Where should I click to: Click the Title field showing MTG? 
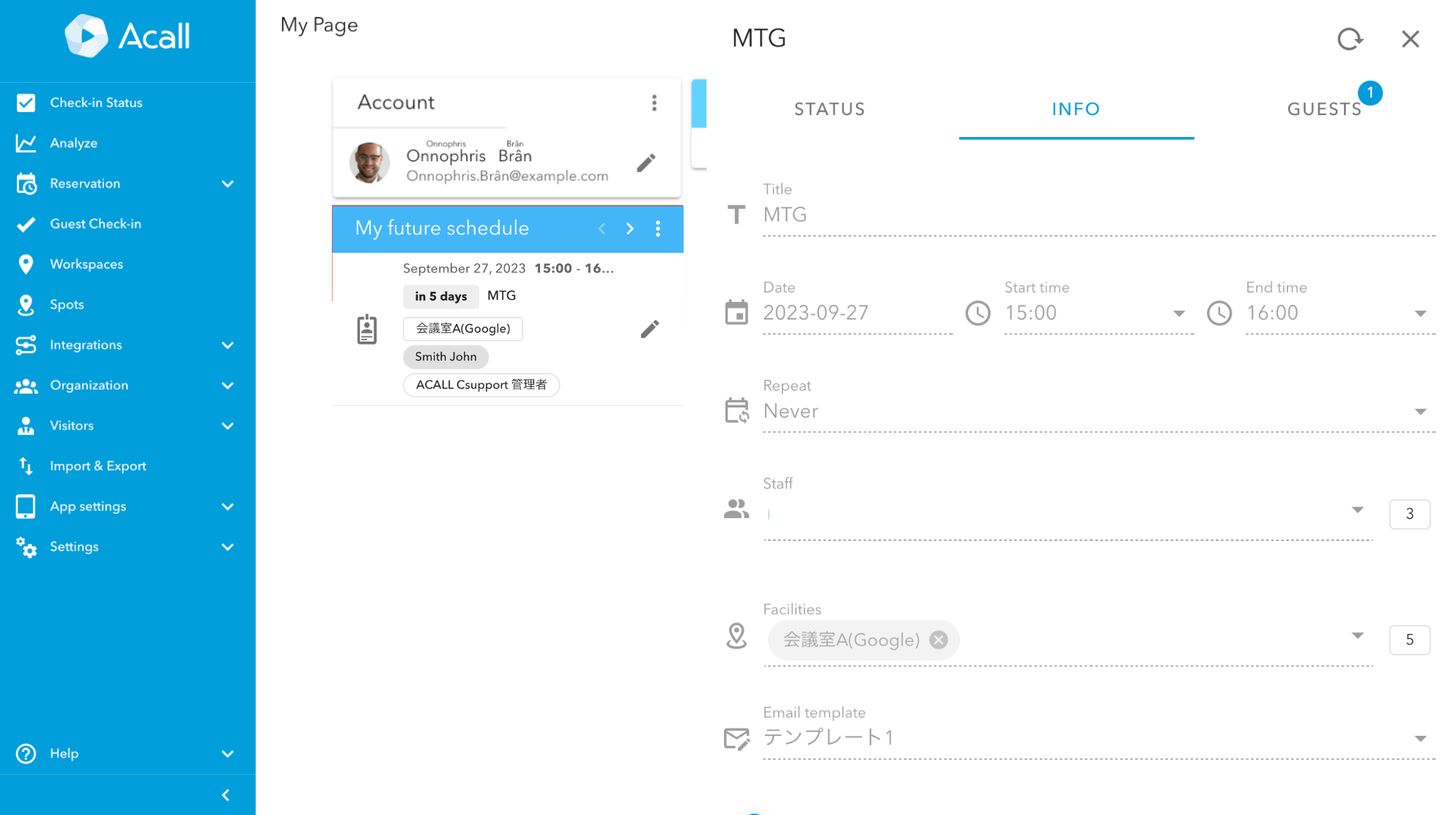pyautogui.click(x=1099, y=215)
